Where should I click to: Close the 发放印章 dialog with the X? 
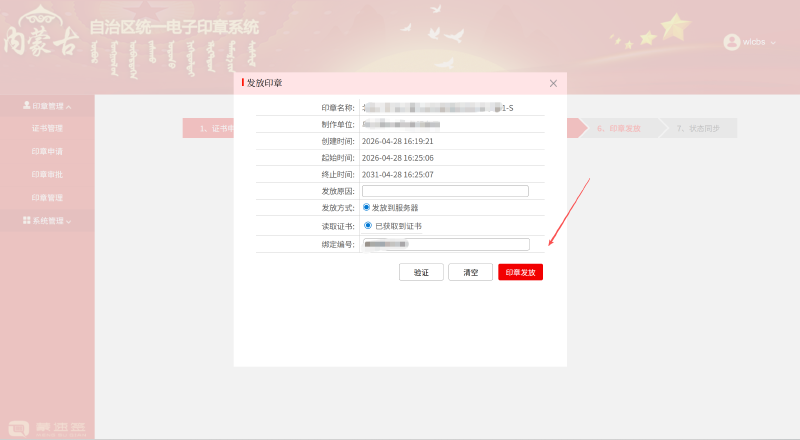point(553,83)
